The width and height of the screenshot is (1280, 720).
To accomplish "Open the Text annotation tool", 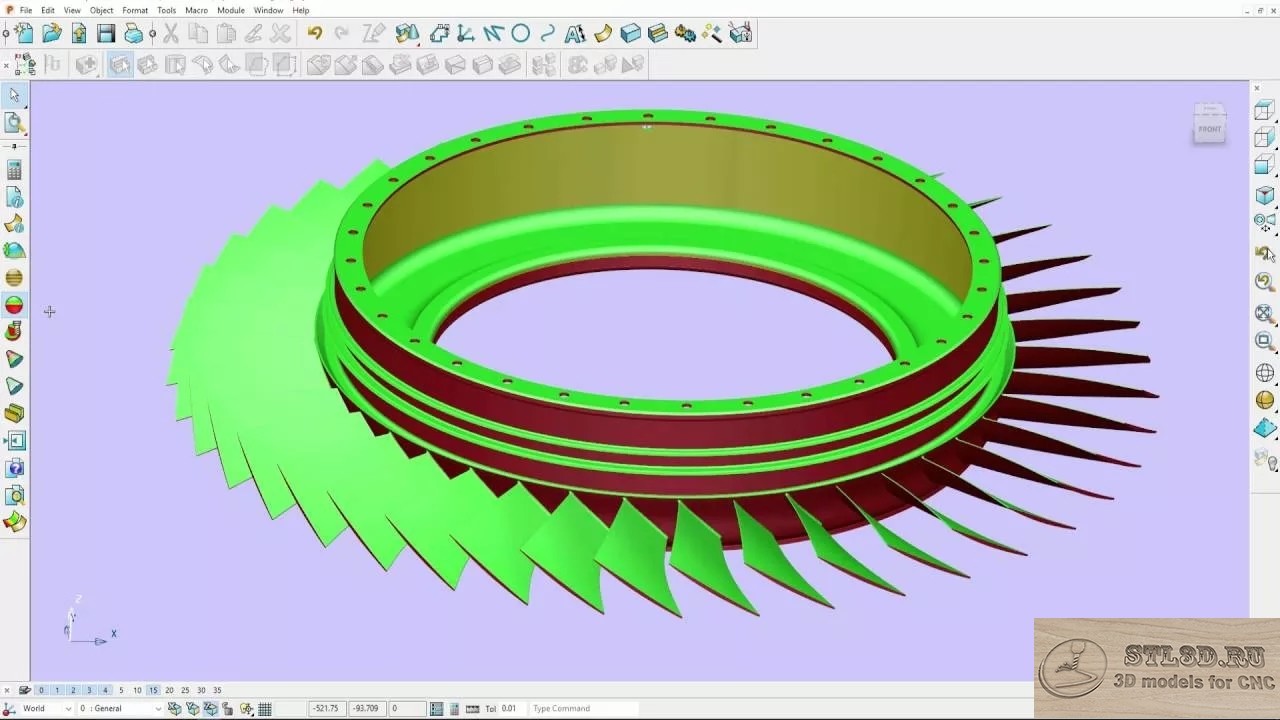I will click(x=575, y=34).
